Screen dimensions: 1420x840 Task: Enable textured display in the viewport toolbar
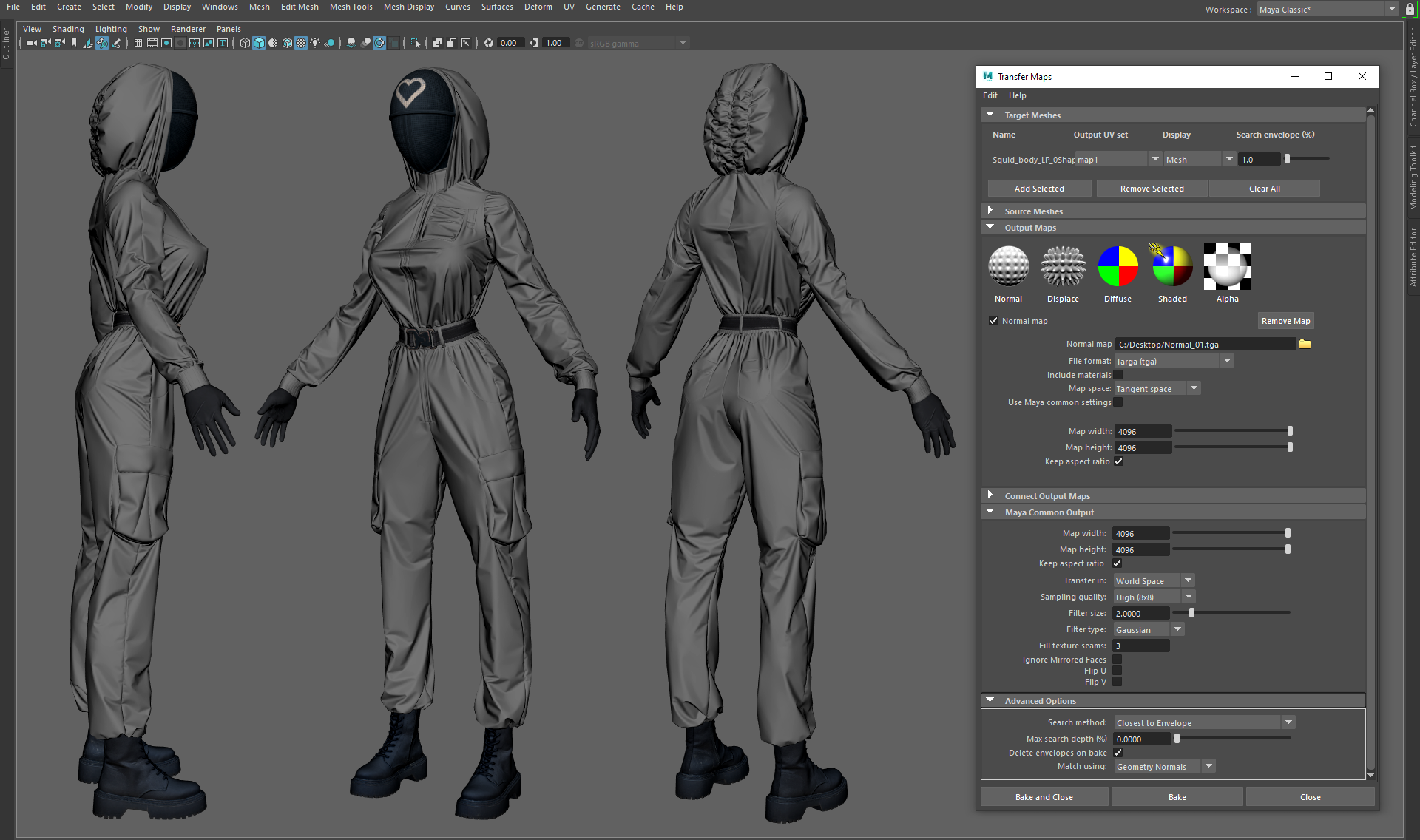point(301,43)
